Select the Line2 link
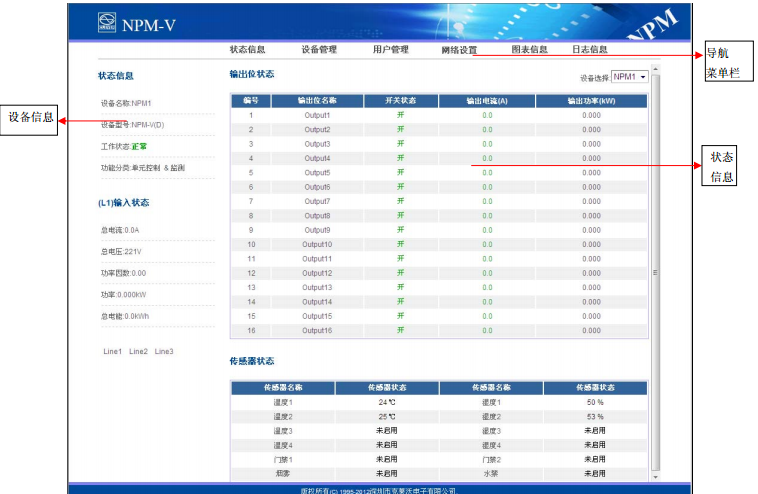This screenshot has width=758, height=494. click(x=138, y=351)
